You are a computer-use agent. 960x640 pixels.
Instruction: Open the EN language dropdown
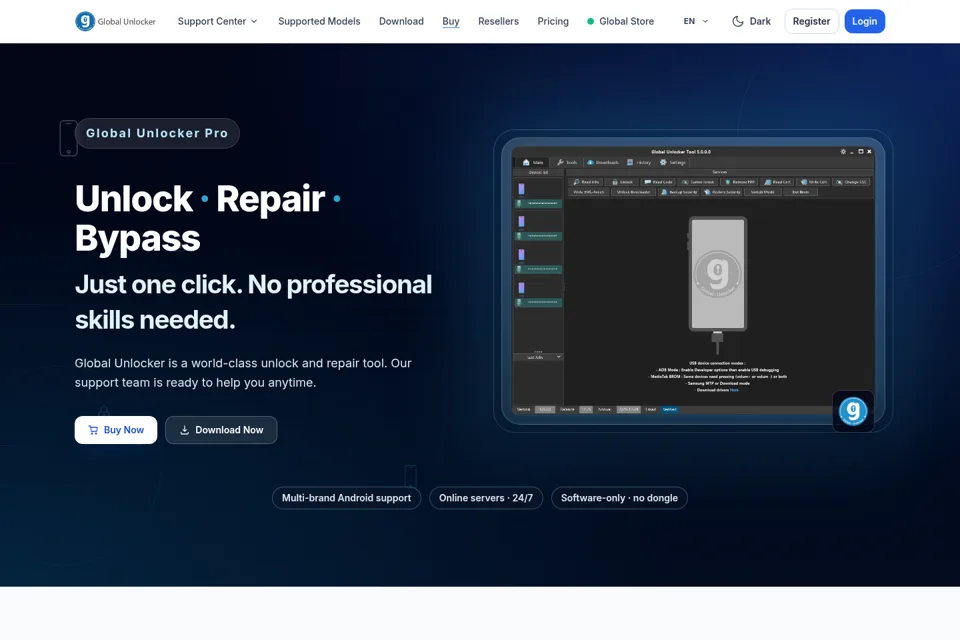pyautogui.click(x=696, y=21)
